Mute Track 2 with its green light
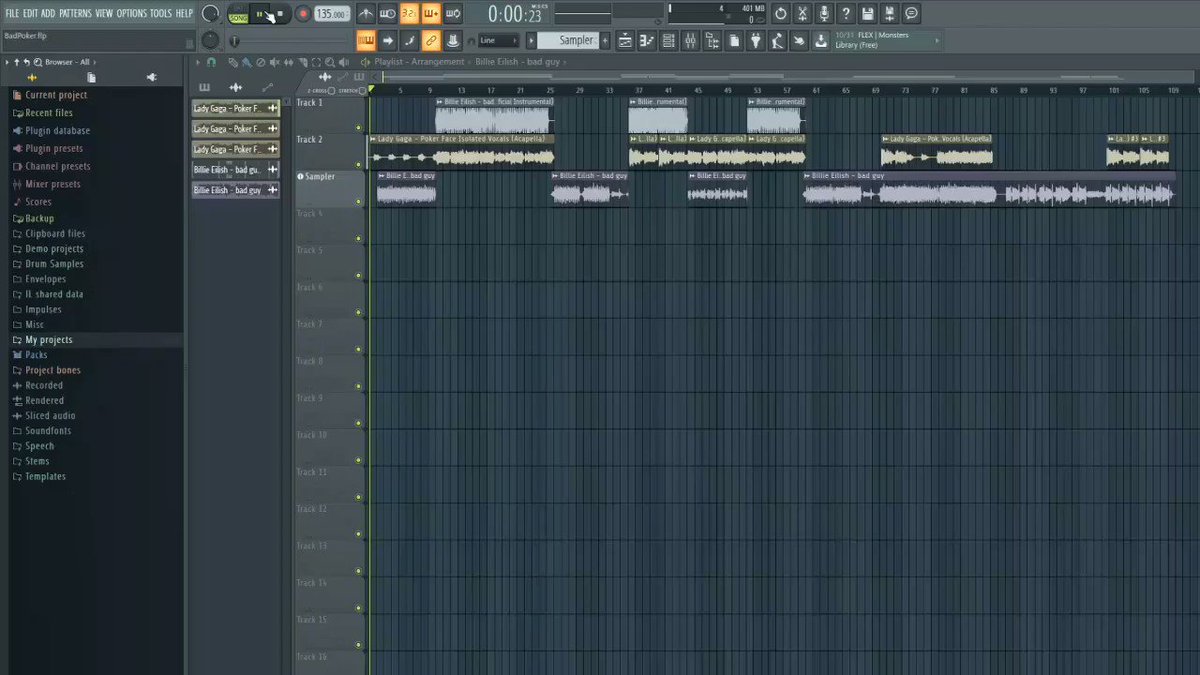 pos(358,164)
